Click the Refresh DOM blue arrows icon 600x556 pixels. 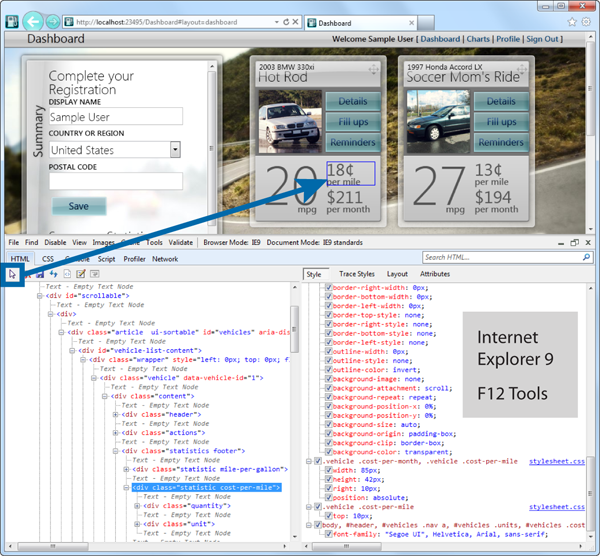coord(54,274)
